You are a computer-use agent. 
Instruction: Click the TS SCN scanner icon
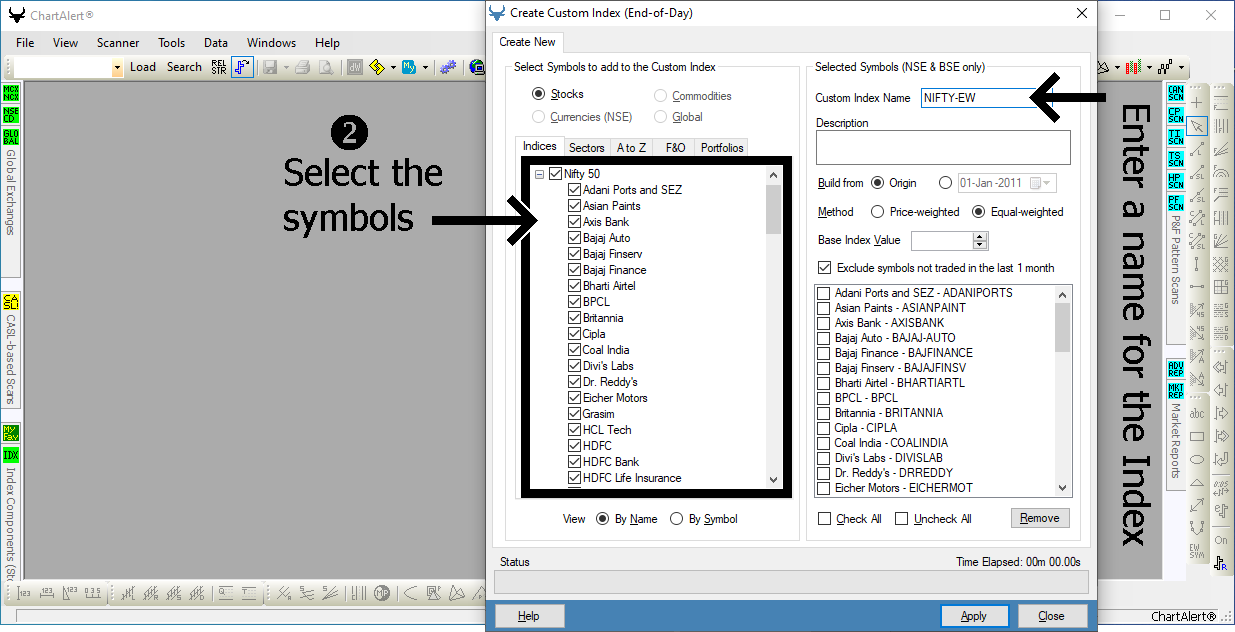click(x=1175, y=159)
